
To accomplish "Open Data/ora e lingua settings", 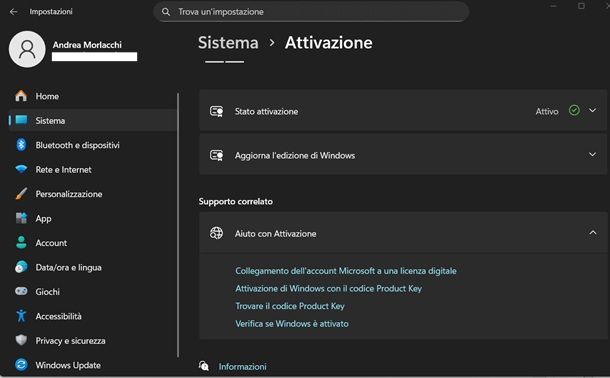I will pos(93,267).
